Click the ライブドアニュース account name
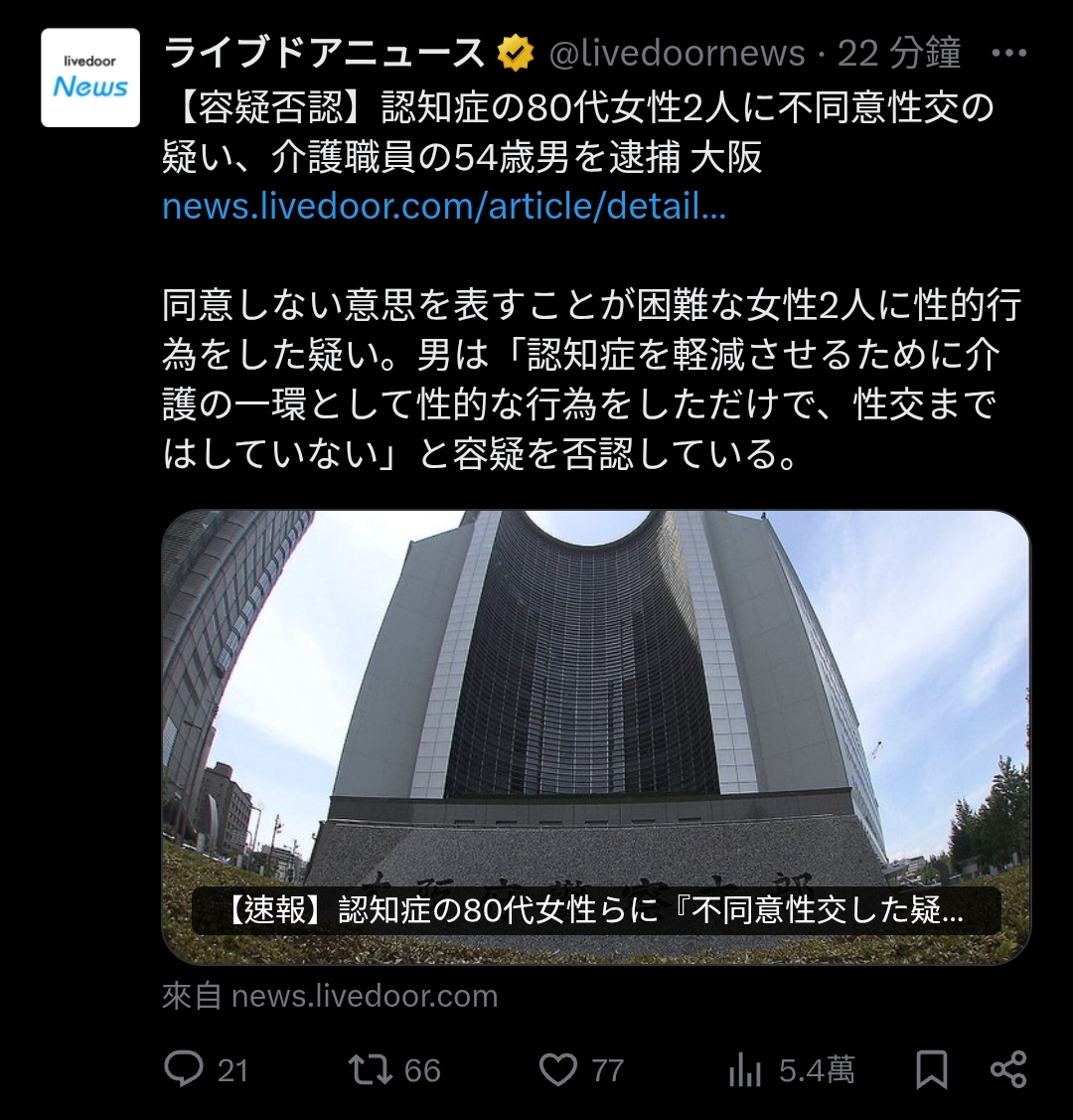 pyautogui.click(x=325, y=53)
